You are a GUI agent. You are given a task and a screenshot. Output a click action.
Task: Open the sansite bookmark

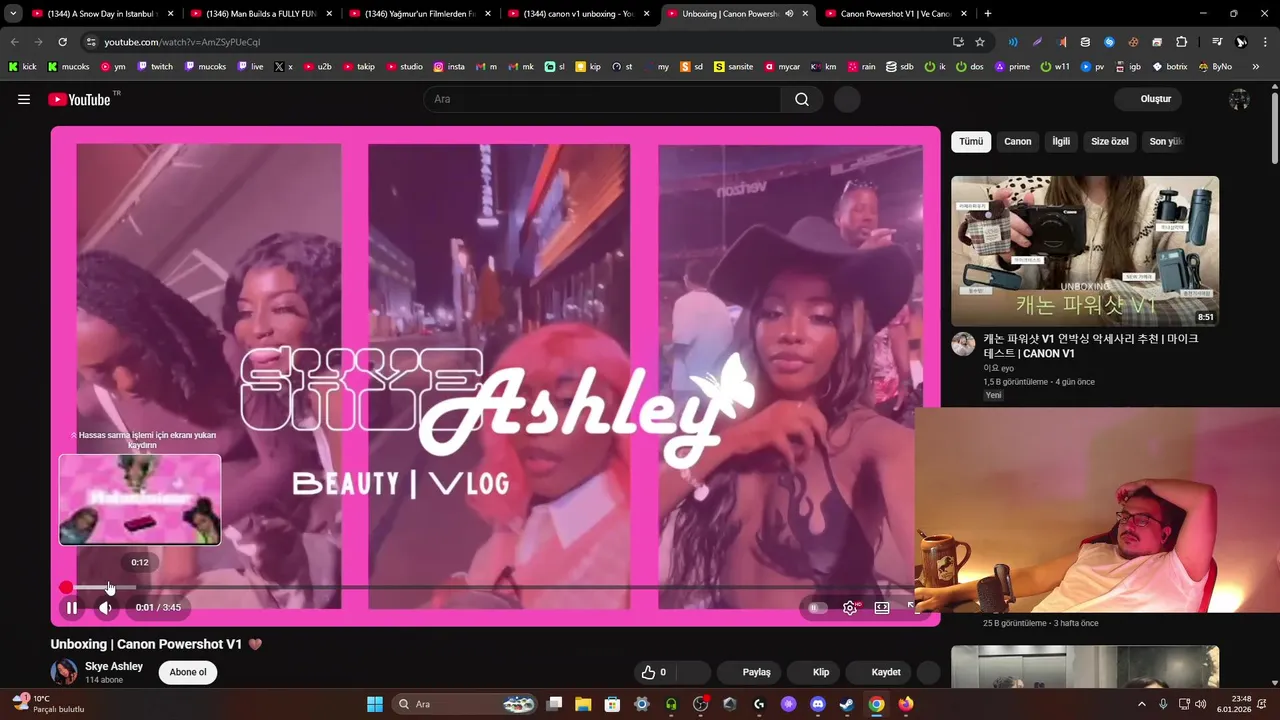(x=733, y=67)
